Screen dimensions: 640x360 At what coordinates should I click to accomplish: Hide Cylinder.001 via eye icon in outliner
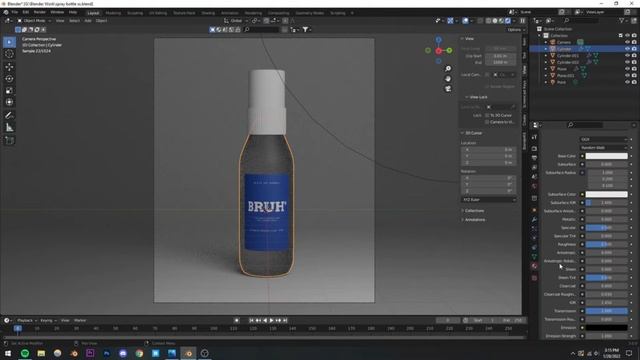point(627,56)
